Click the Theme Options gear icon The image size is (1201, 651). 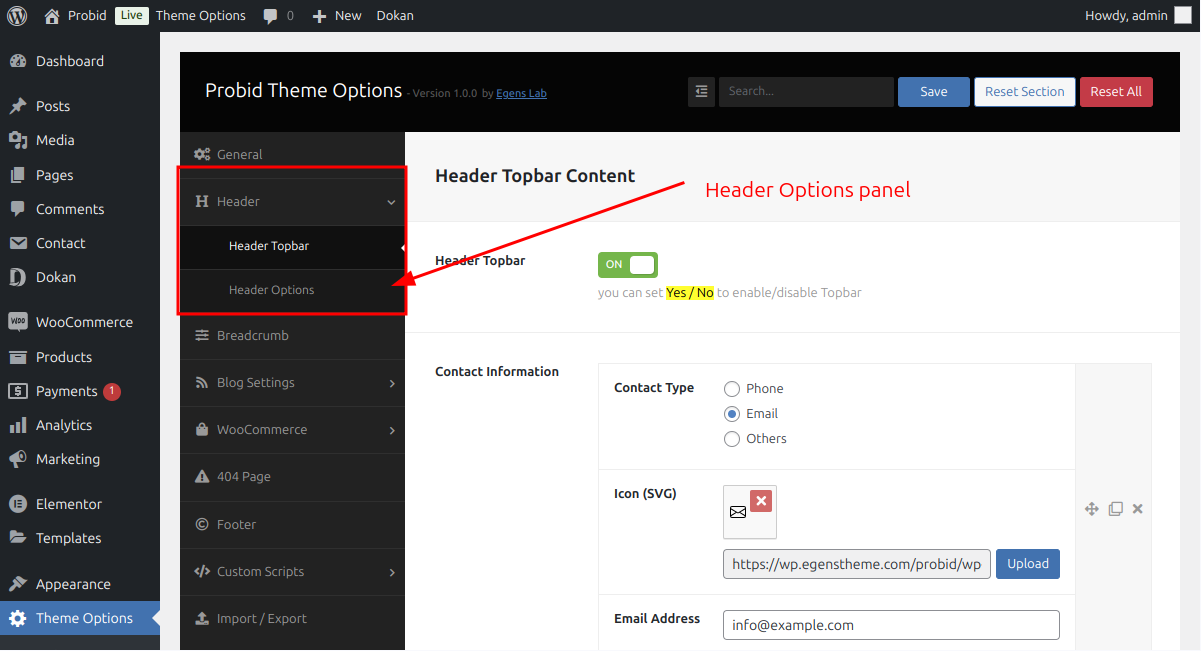pyautogui.click(x=18, y=618)
